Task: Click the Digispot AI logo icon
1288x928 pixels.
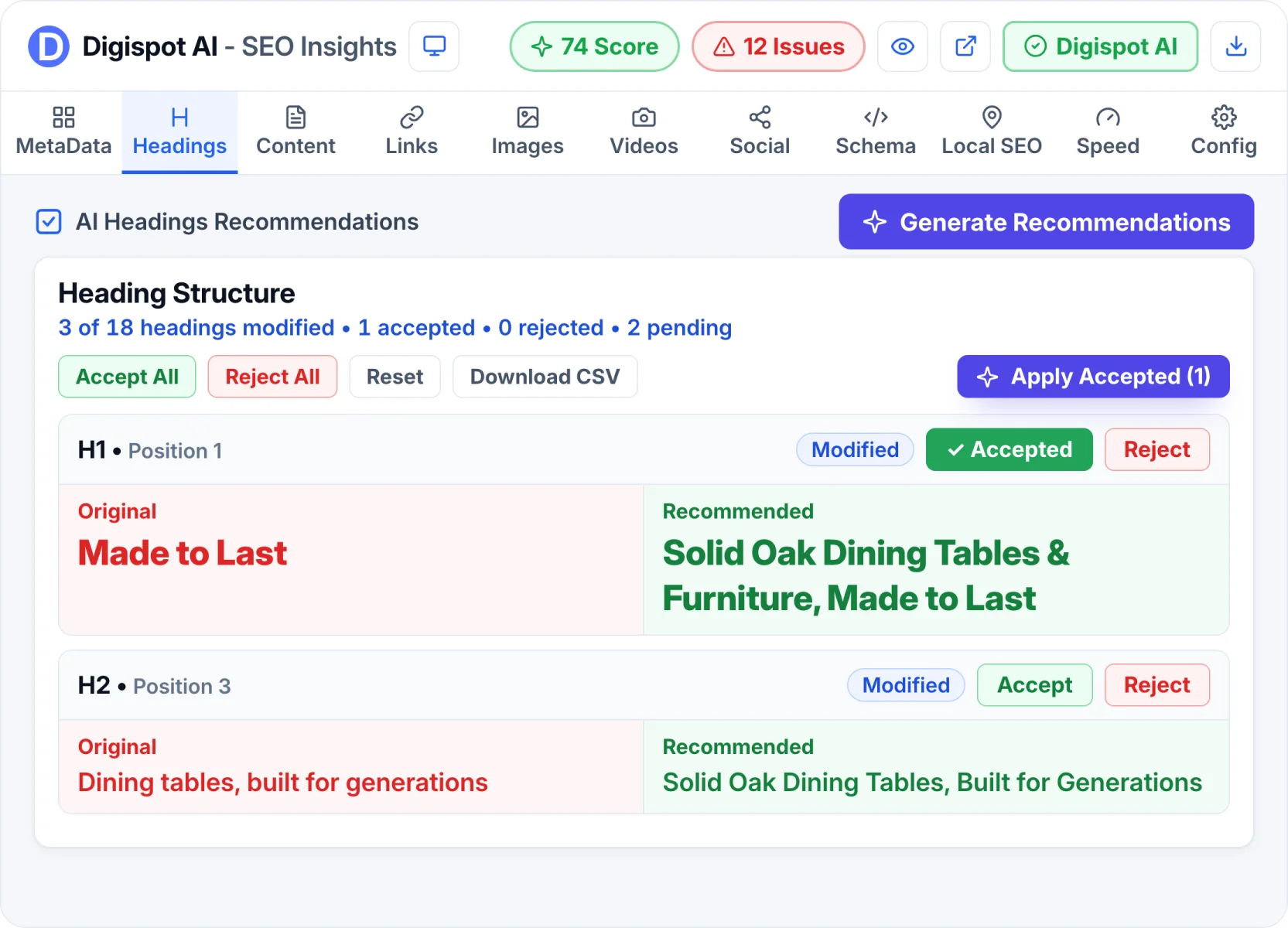Action: pos(49,46)
